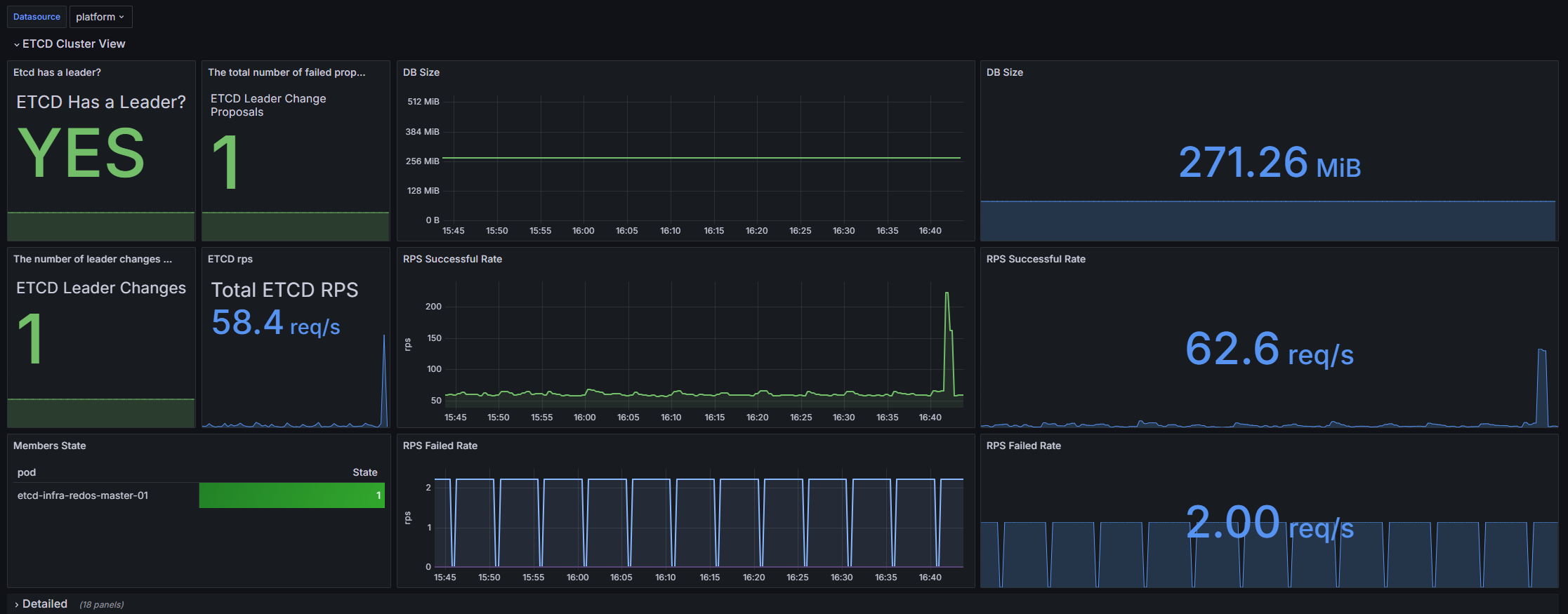Click the 271.26 MiB DB size value
The image size is (1568, 614).
pyautogui.click(x=1269, y=163)
